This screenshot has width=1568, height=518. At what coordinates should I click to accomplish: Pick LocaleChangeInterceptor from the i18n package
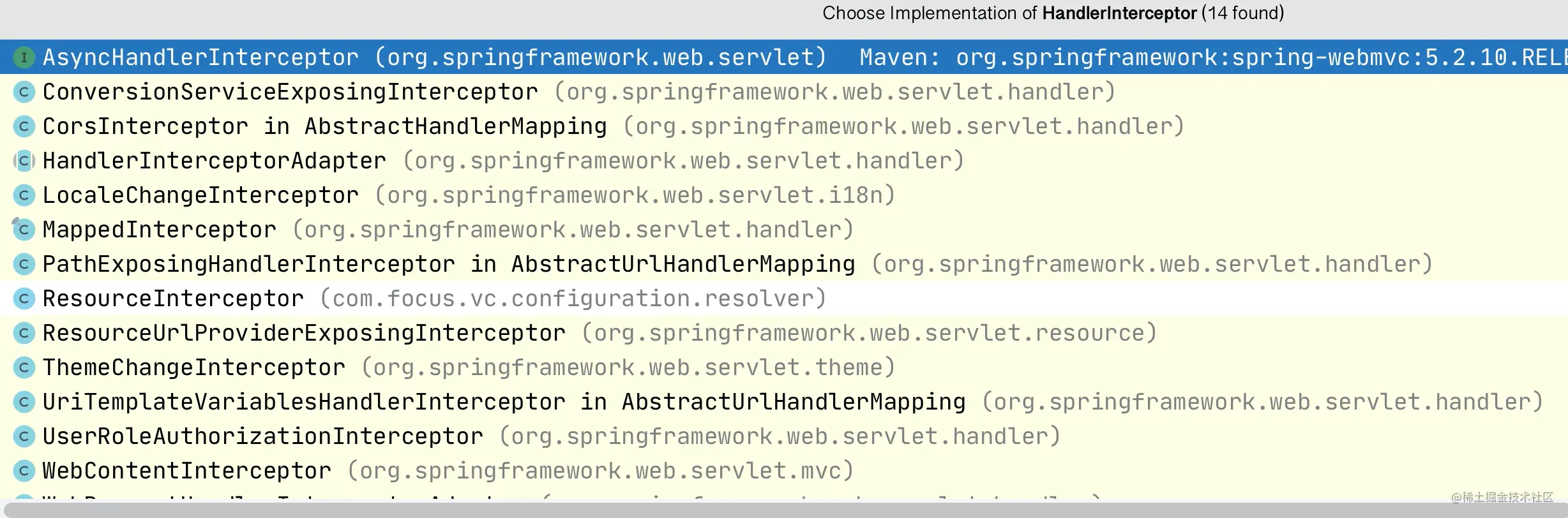tap(784, 195)
